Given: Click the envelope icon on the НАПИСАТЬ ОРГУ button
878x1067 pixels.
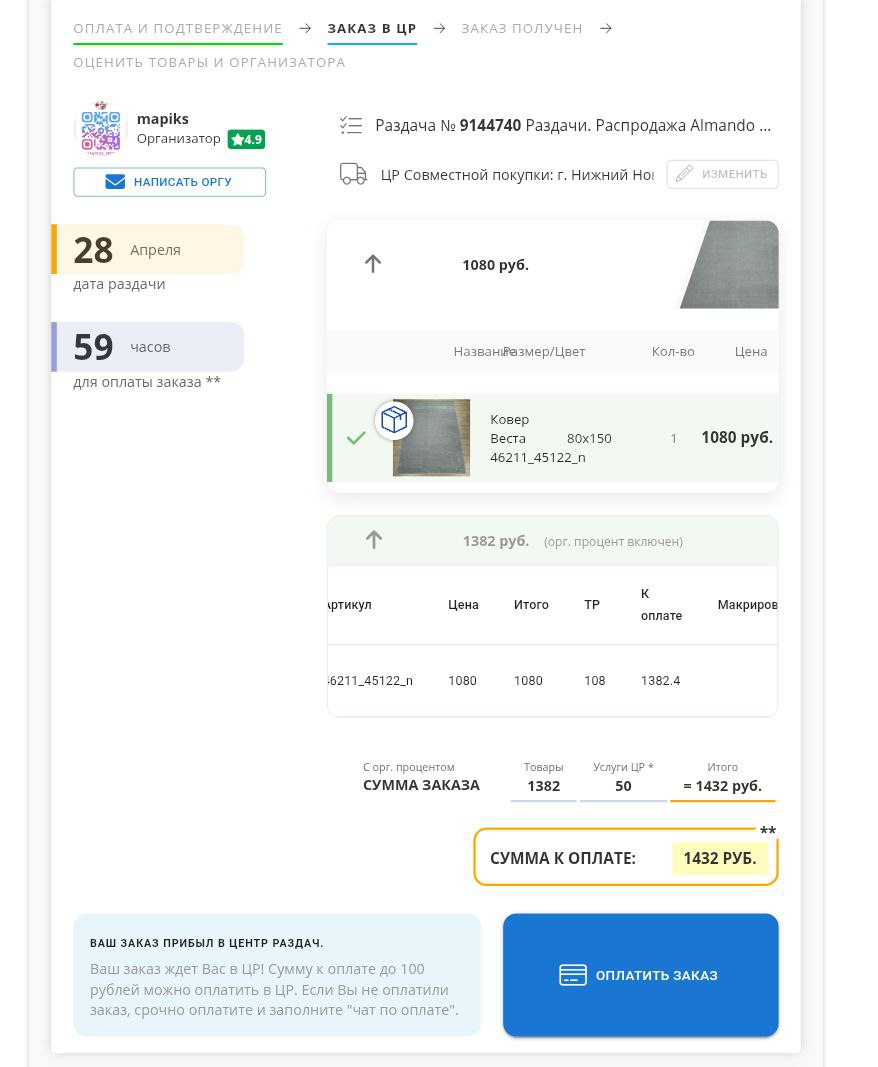Looking at the screenshot, I should [x=115, y=182].
